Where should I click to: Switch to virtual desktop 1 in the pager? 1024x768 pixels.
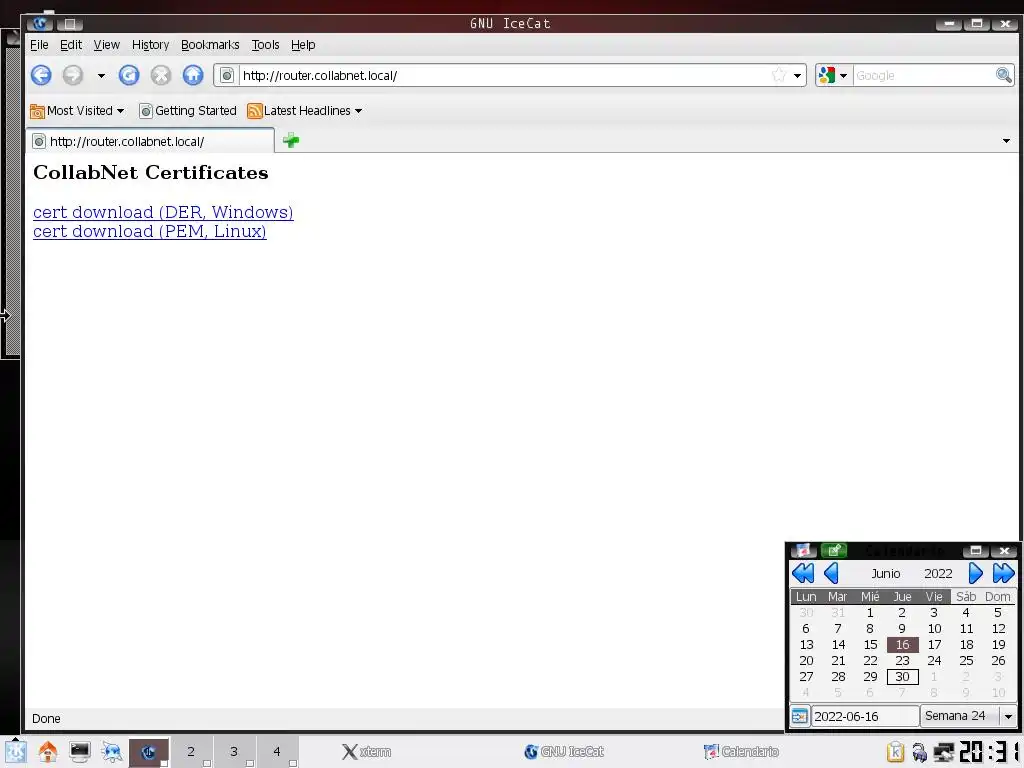[x=149, y=752]
